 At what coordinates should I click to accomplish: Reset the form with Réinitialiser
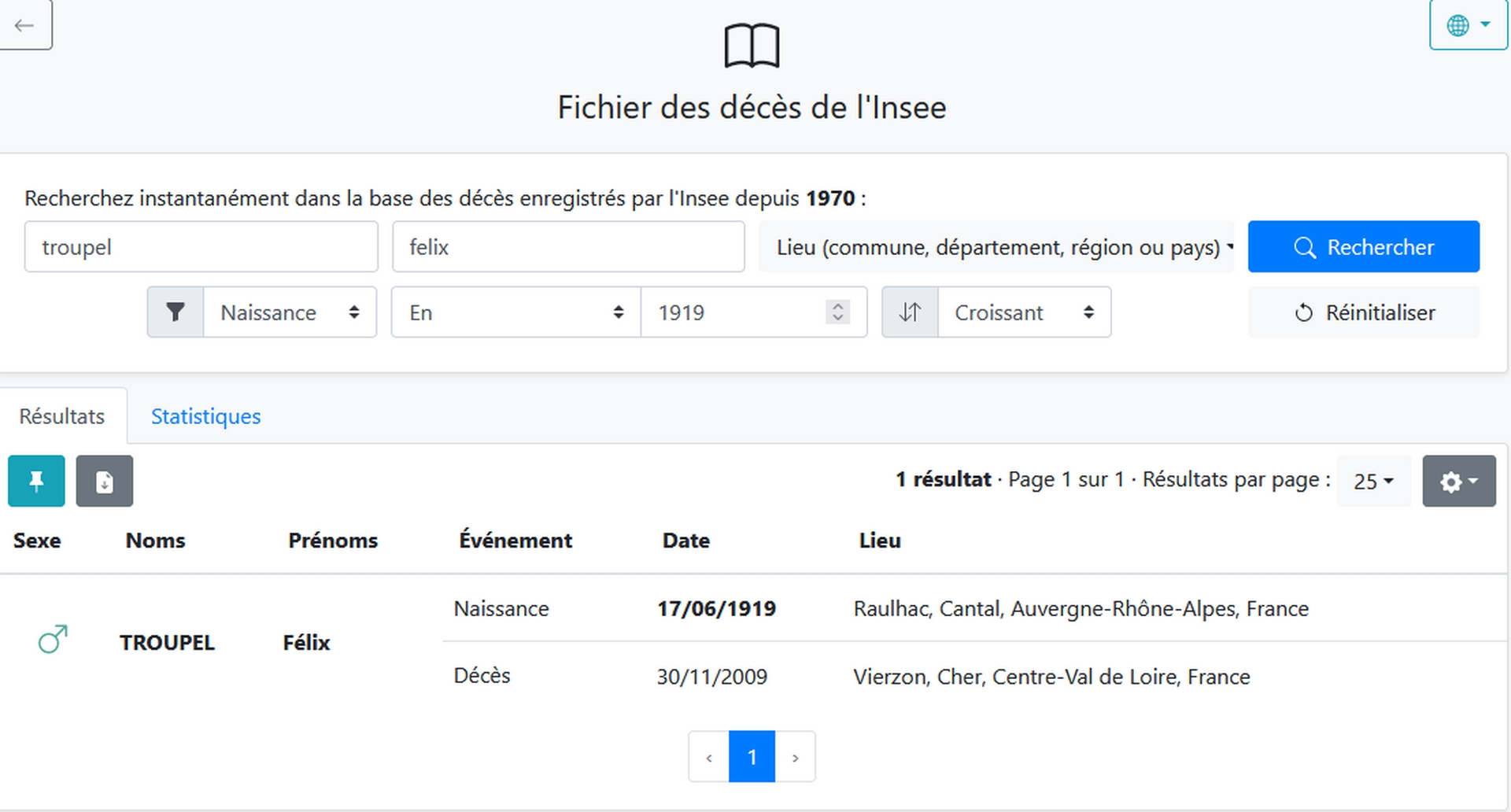[x=1363, y=312]
